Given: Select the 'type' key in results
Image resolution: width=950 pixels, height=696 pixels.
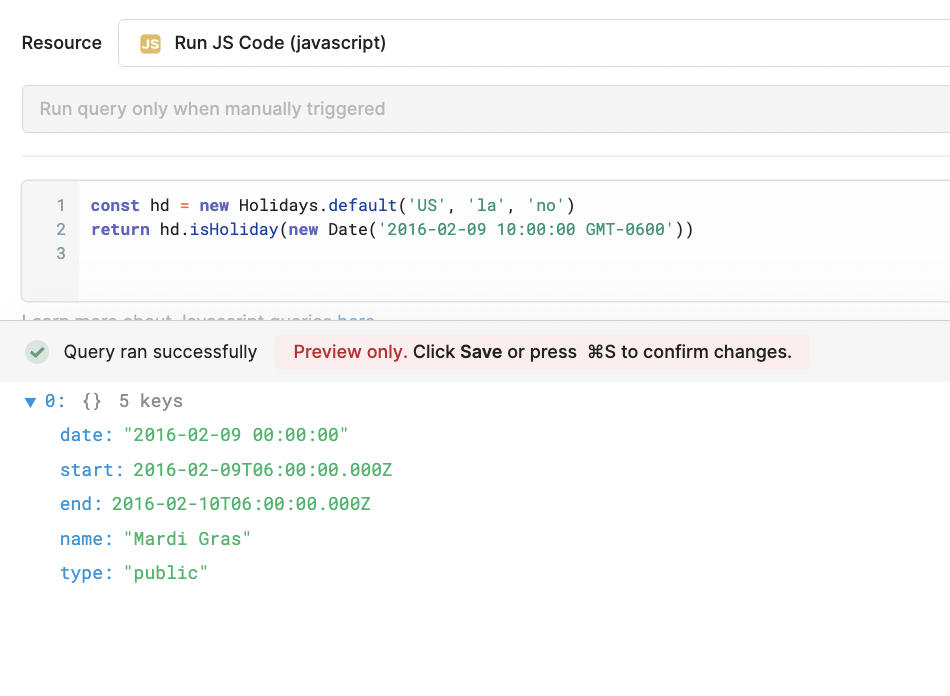Looking at the screenshot, I should coord(80,573).
